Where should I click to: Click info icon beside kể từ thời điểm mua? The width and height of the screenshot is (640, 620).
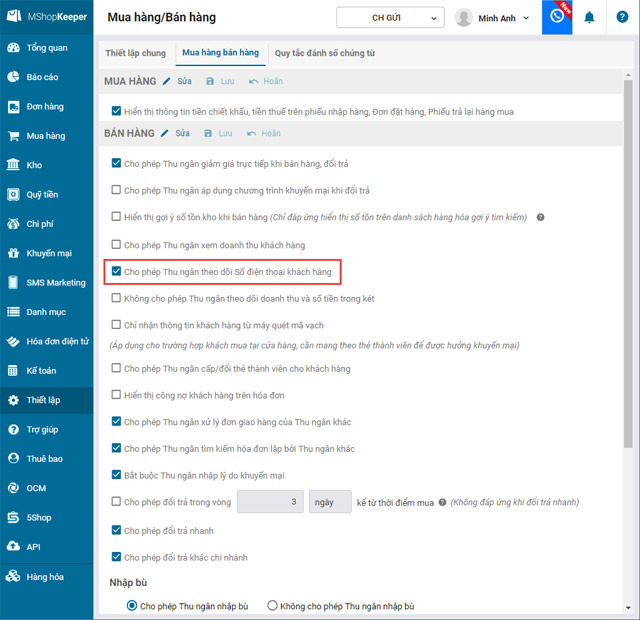(x=442, y=502)
